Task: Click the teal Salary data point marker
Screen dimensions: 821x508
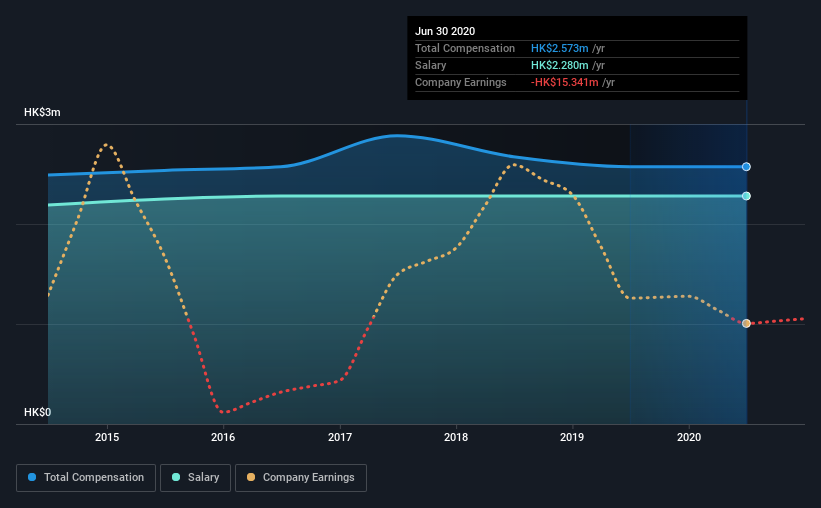Action: [x=746, y=196]
